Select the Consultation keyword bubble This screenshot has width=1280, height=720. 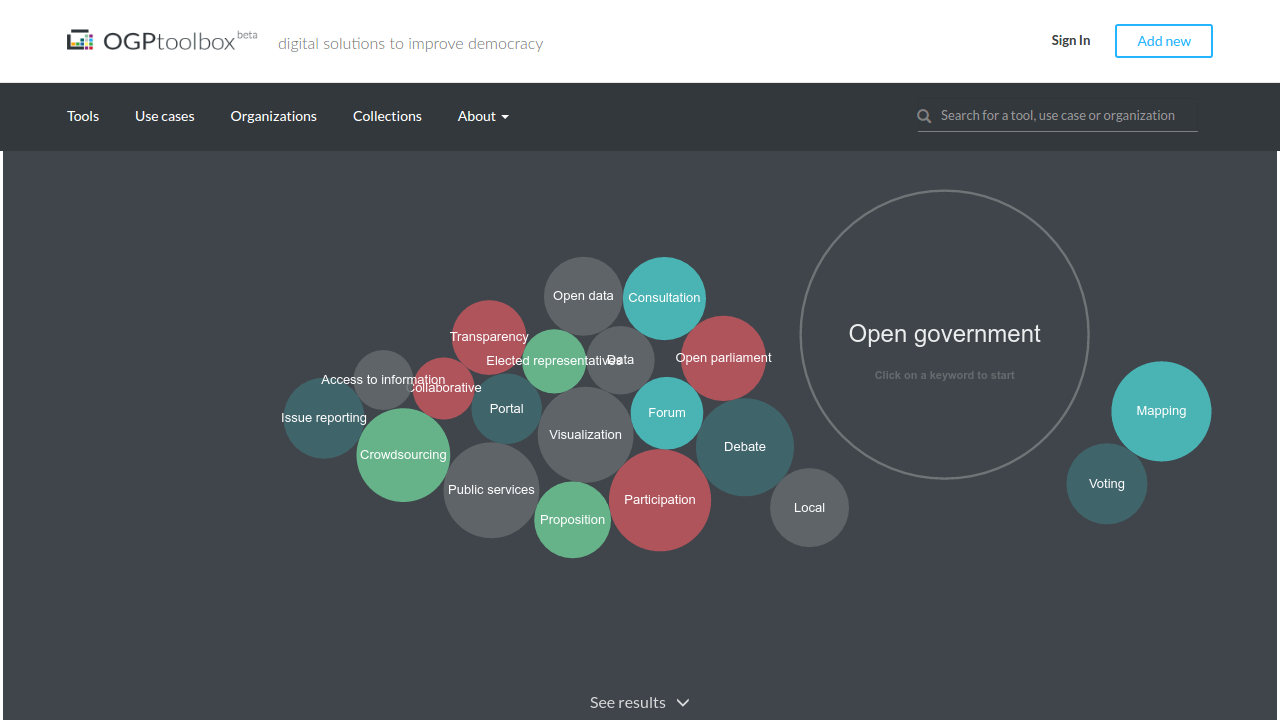664,298
